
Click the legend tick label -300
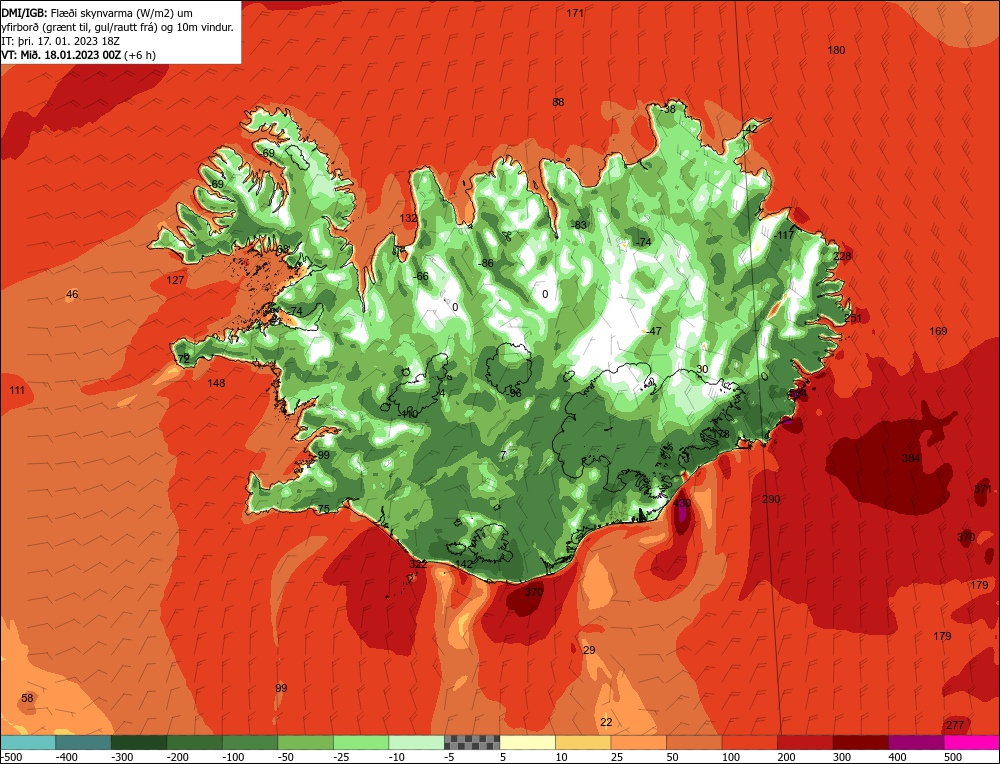(122, 757)
